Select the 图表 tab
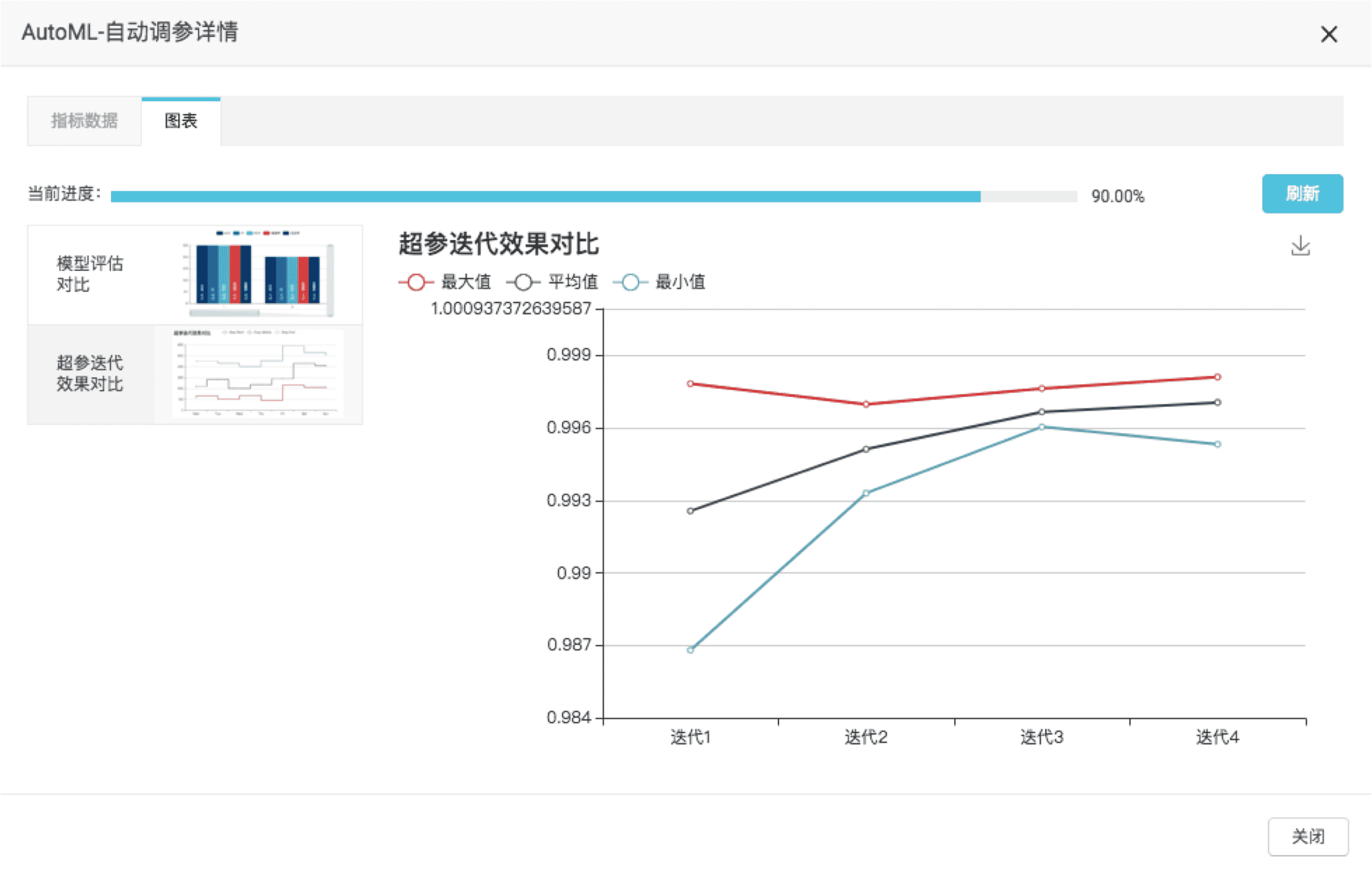1372x875 pixels. pyautogui.click(x=181, y=121)
